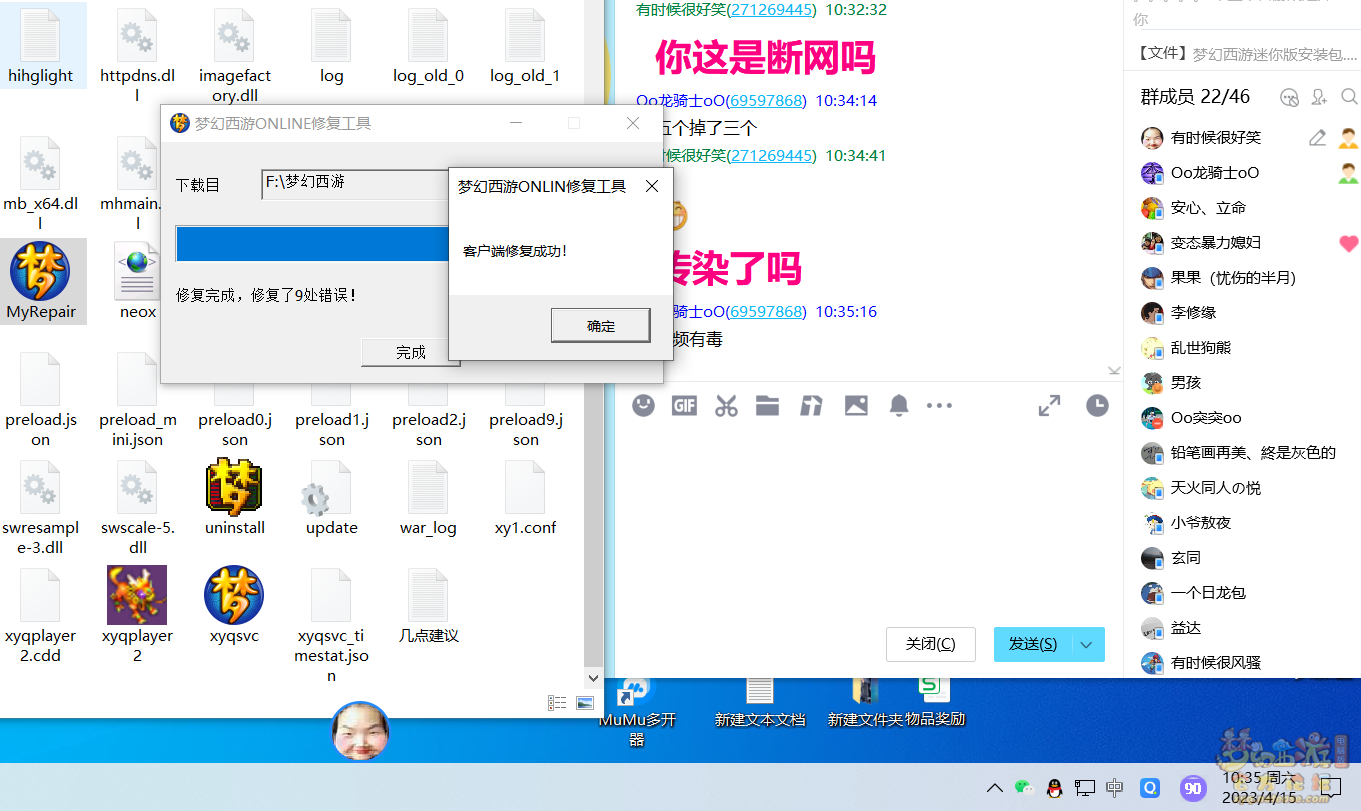Select the 几点建议 text file
Viewport: 1361px width, 811px height.
point(428,605)
